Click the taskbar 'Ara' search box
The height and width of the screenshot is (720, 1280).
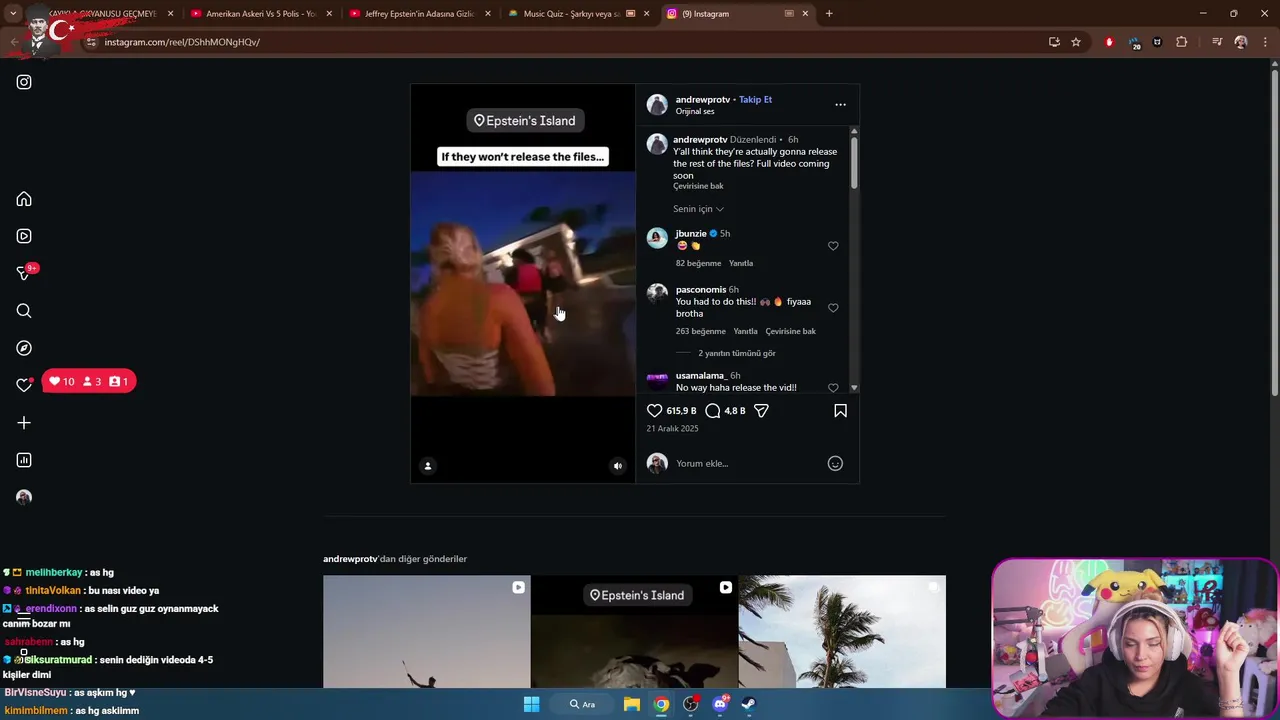[583, 704]
